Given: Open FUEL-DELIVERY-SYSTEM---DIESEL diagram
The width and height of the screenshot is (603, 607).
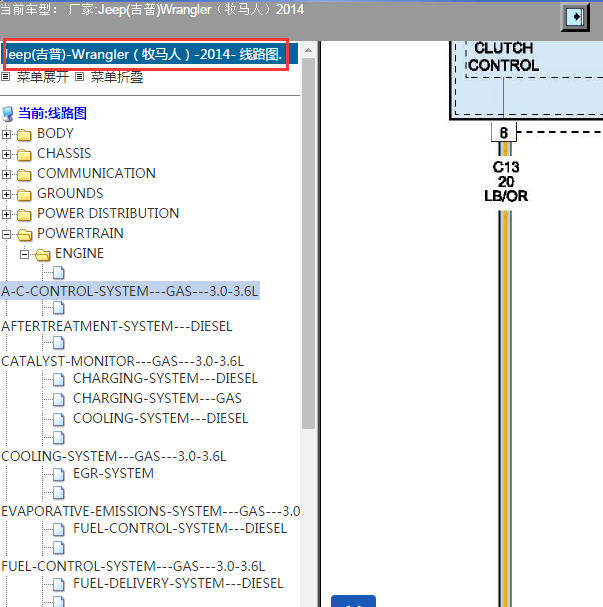Looking at the screenshot, I should coord(178,583).
